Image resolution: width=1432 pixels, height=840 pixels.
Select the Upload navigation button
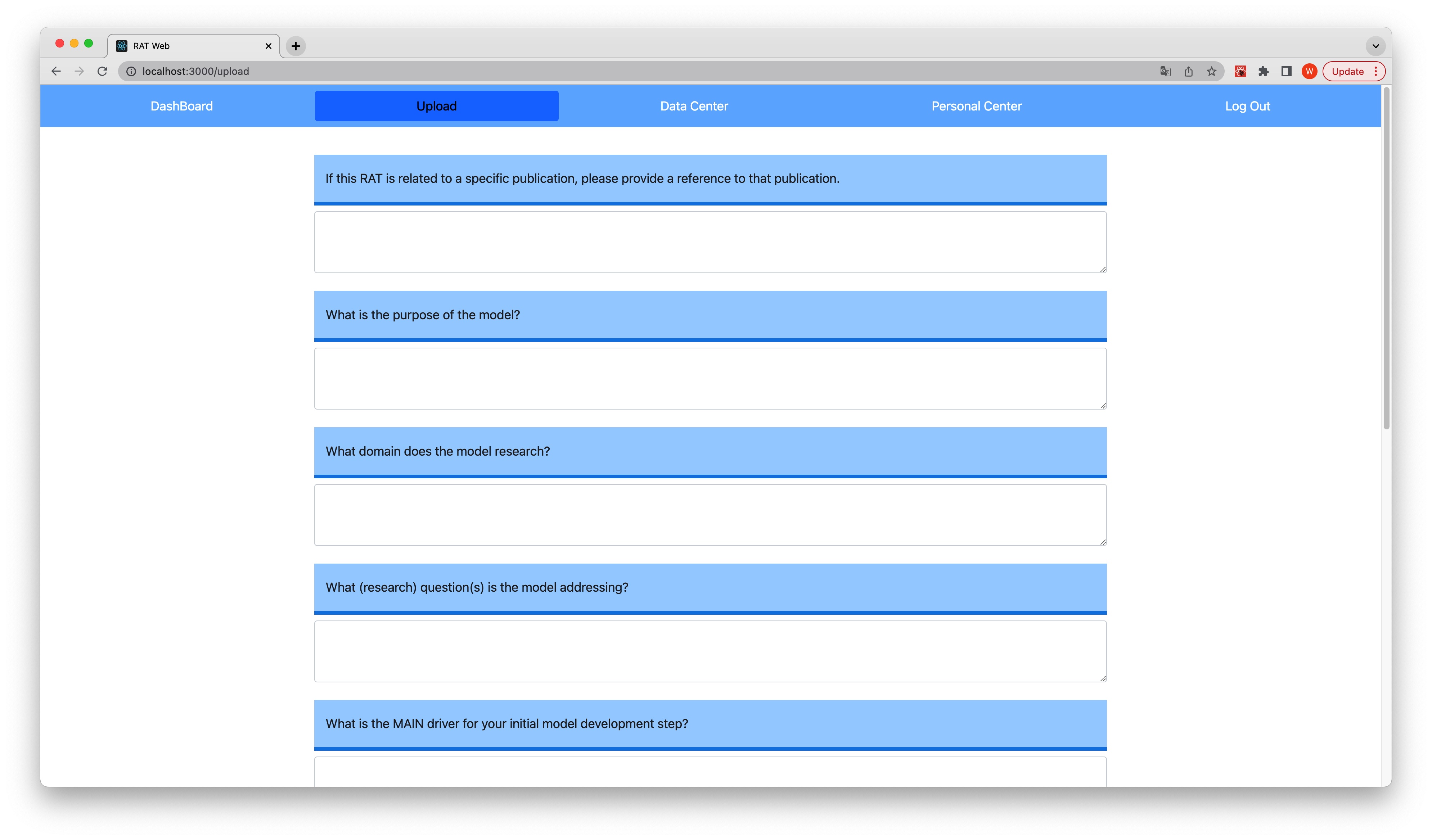tap(436, 106)
